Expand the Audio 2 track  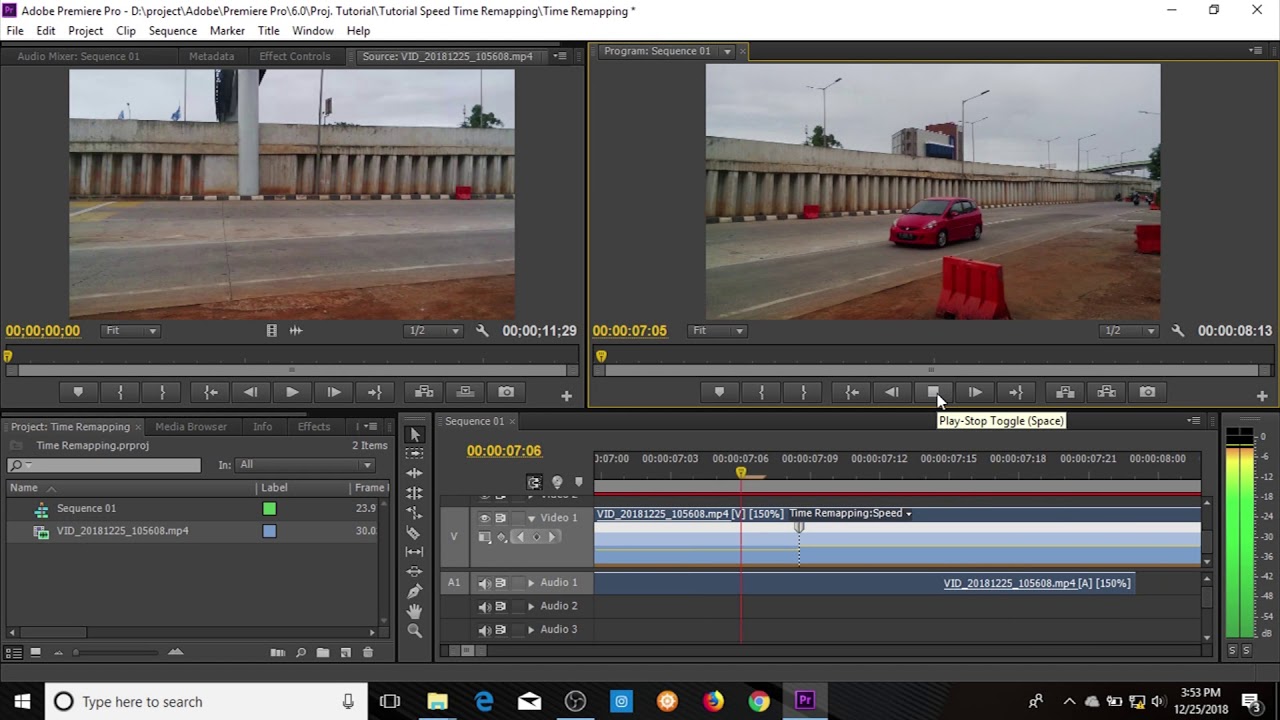pyautogui.click(x=531, y=606)
